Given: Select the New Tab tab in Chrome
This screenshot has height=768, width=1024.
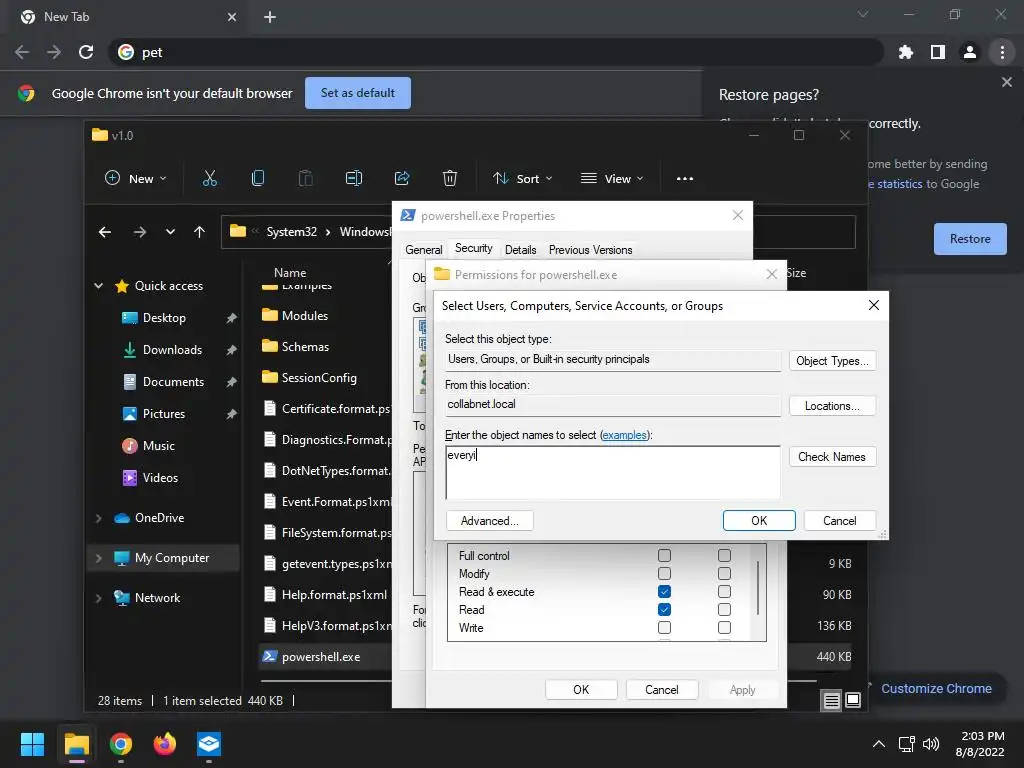Looking at the screenshot, I should click(129, 17).
